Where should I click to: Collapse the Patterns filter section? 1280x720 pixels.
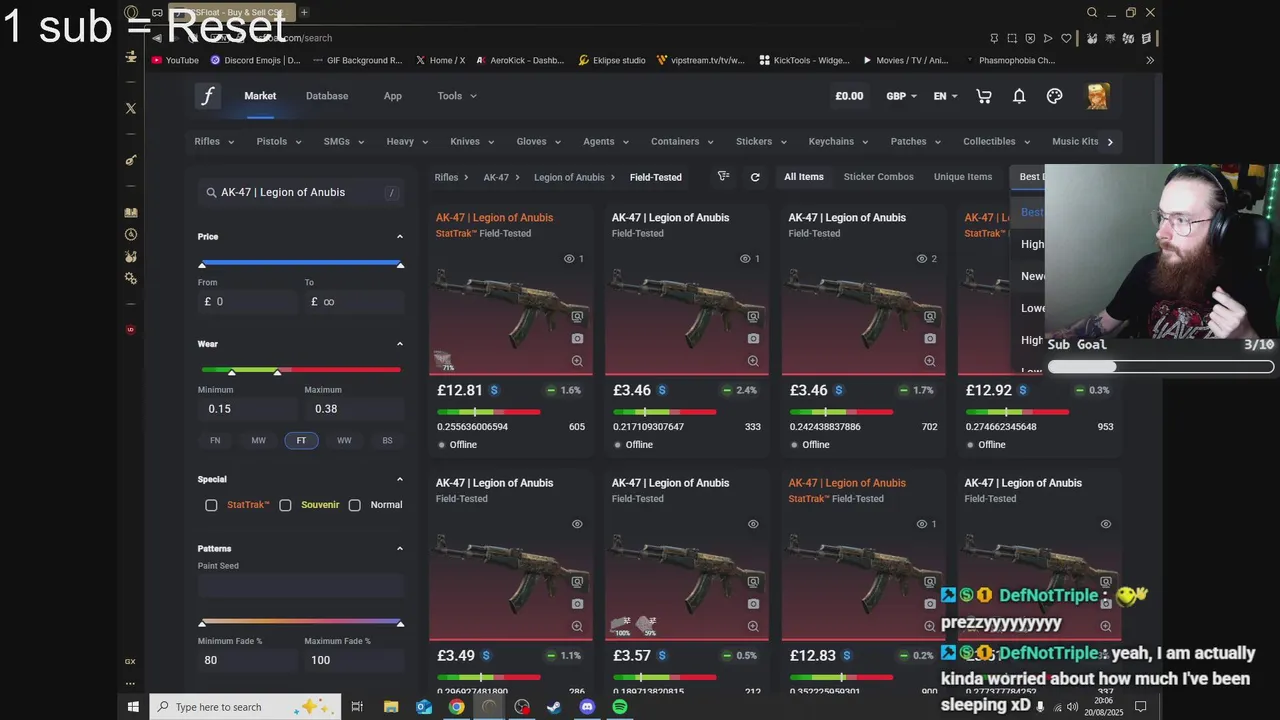coord(400,549)
